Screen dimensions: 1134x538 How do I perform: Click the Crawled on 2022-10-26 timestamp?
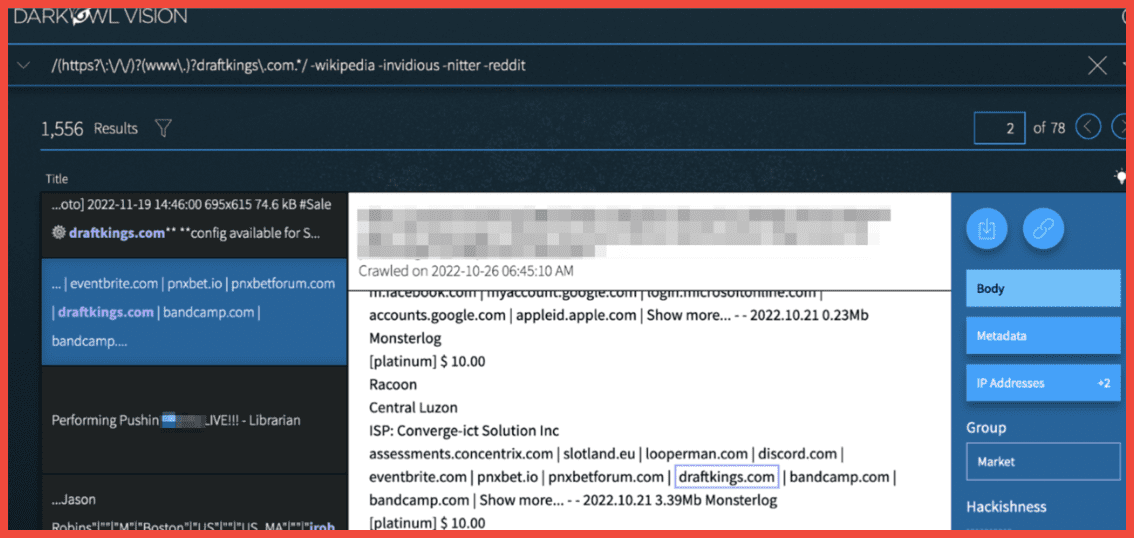[x=467, y=270]
